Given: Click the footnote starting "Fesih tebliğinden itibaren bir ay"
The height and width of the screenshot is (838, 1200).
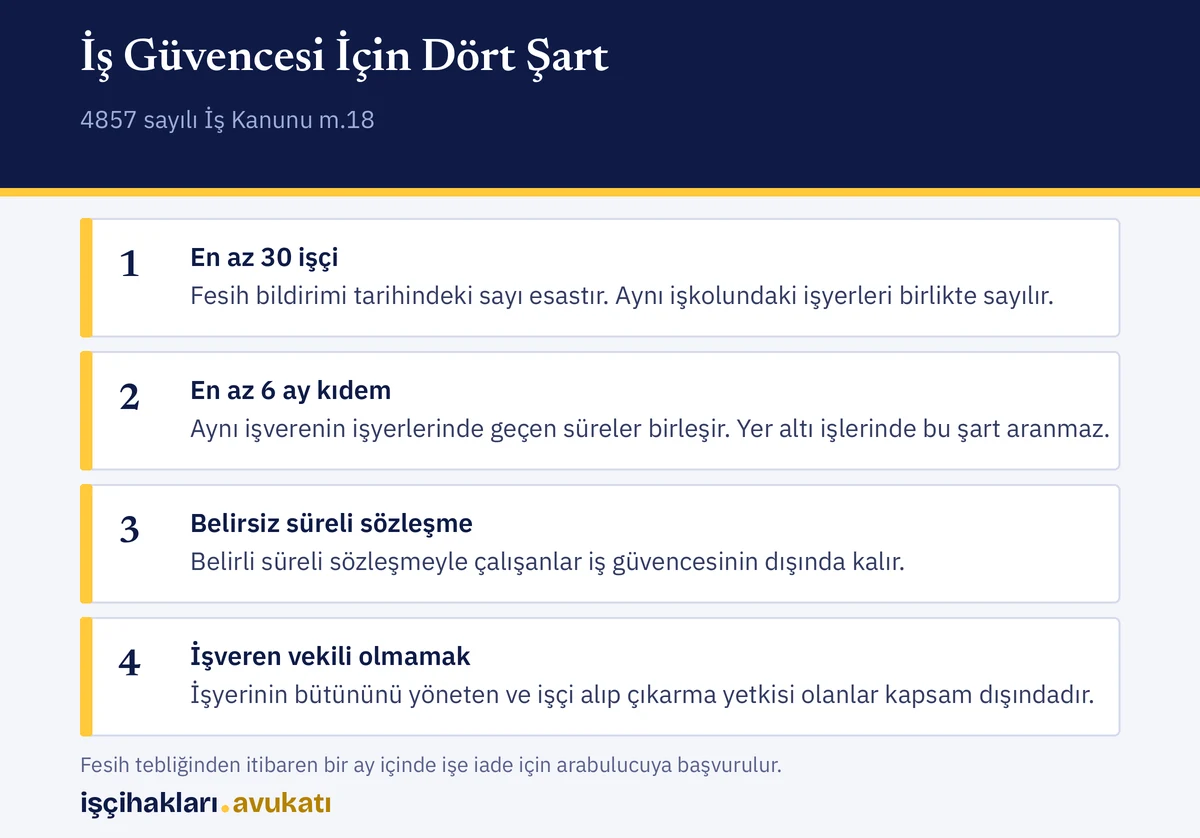Looking at the screenshot, I should [430, 766].
